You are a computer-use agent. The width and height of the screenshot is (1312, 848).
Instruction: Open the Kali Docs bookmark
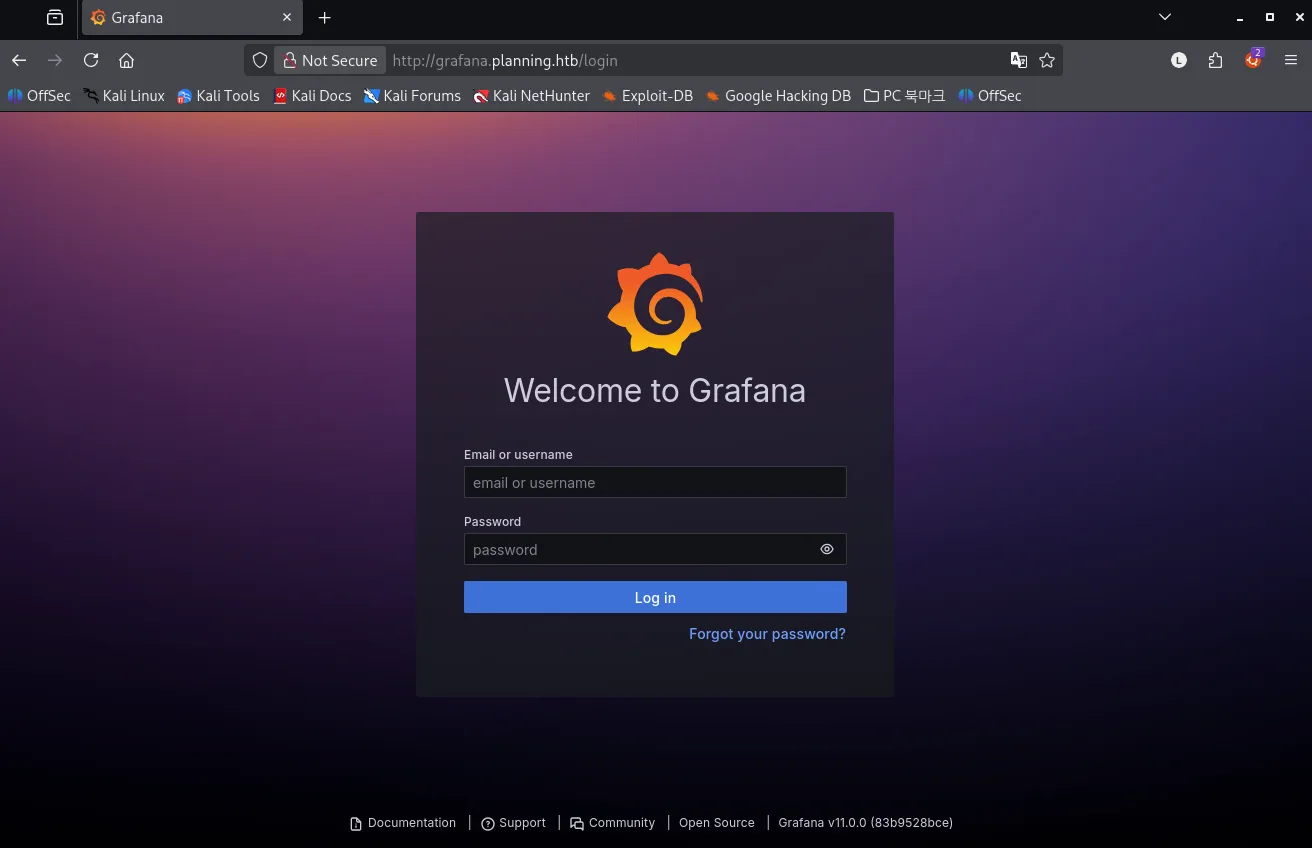312,96
